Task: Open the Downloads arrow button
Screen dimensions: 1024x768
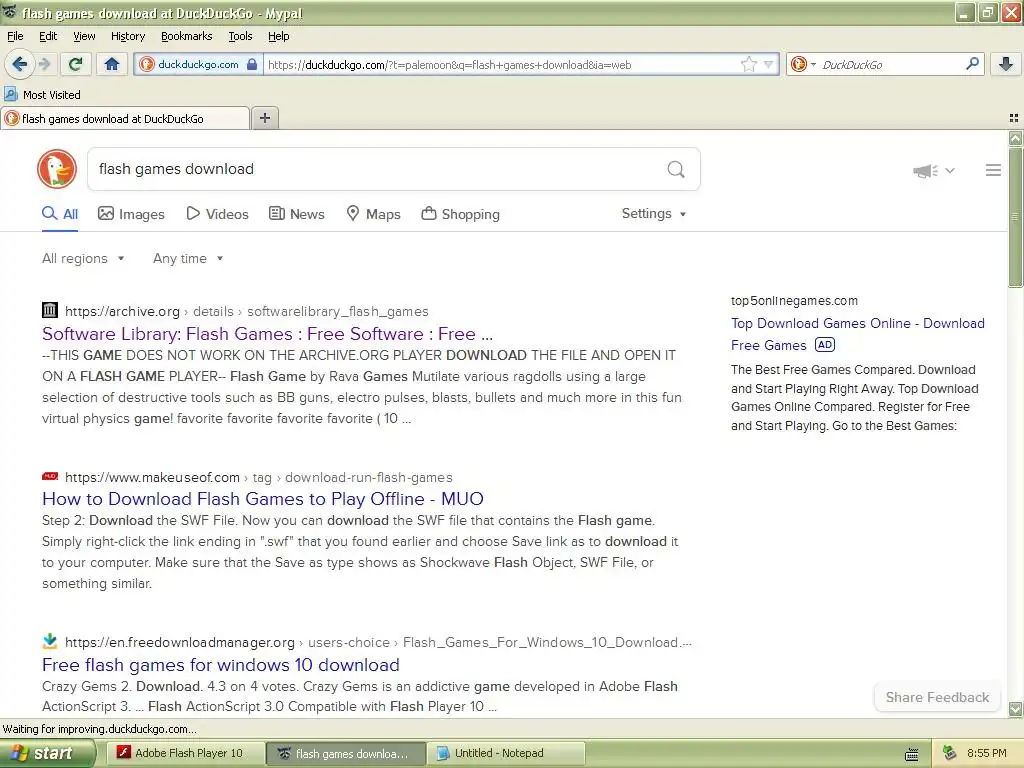Action: coord(1006,64)
